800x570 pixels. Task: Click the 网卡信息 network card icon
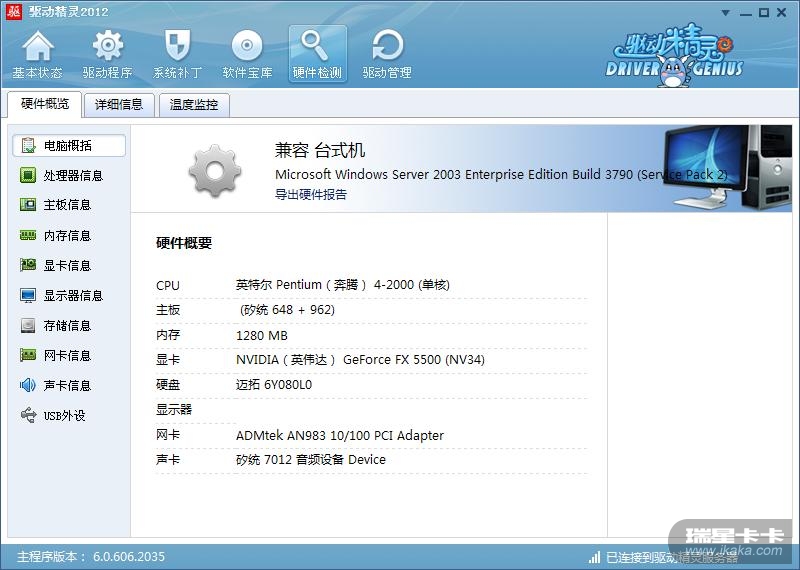pyautogui.click(x=28, y=355)
